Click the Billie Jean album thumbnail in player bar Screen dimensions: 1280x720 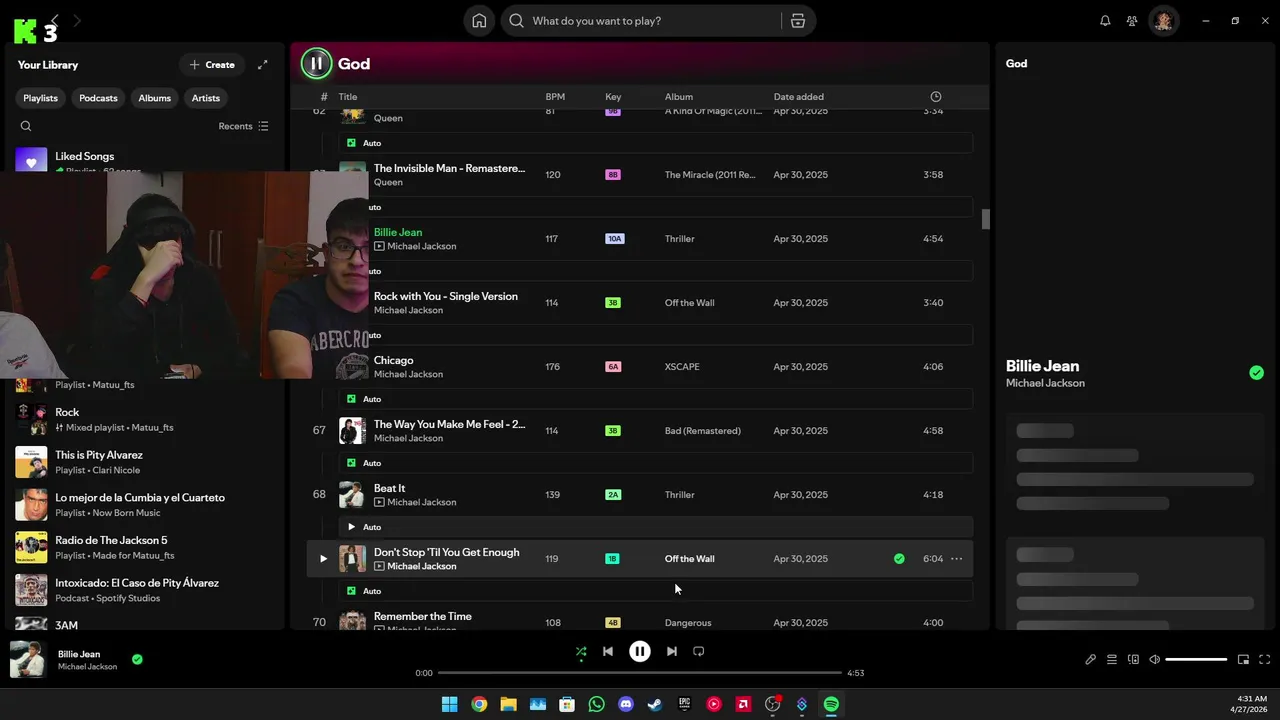[28, 660]
